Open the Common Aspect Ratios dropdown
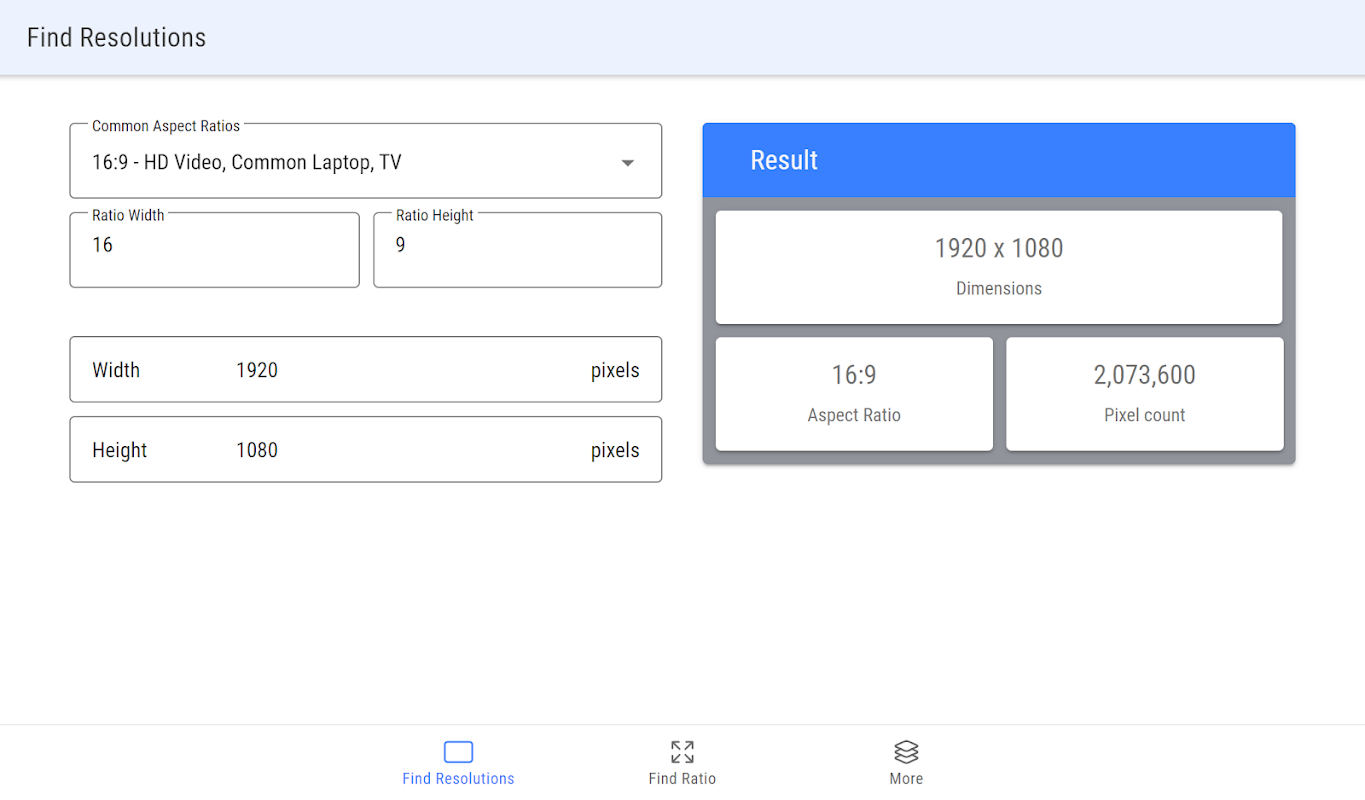1365x800 pixels. 366,161
